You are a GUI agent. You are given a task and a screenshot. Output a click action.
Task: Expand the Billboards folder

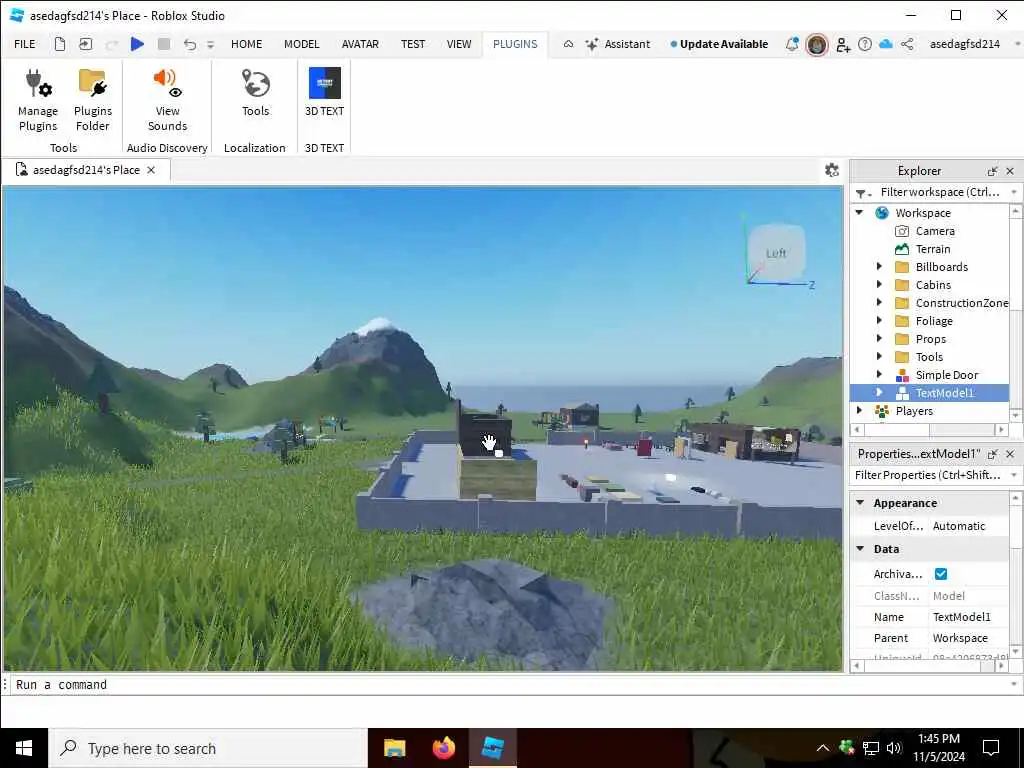pos(879,266)
